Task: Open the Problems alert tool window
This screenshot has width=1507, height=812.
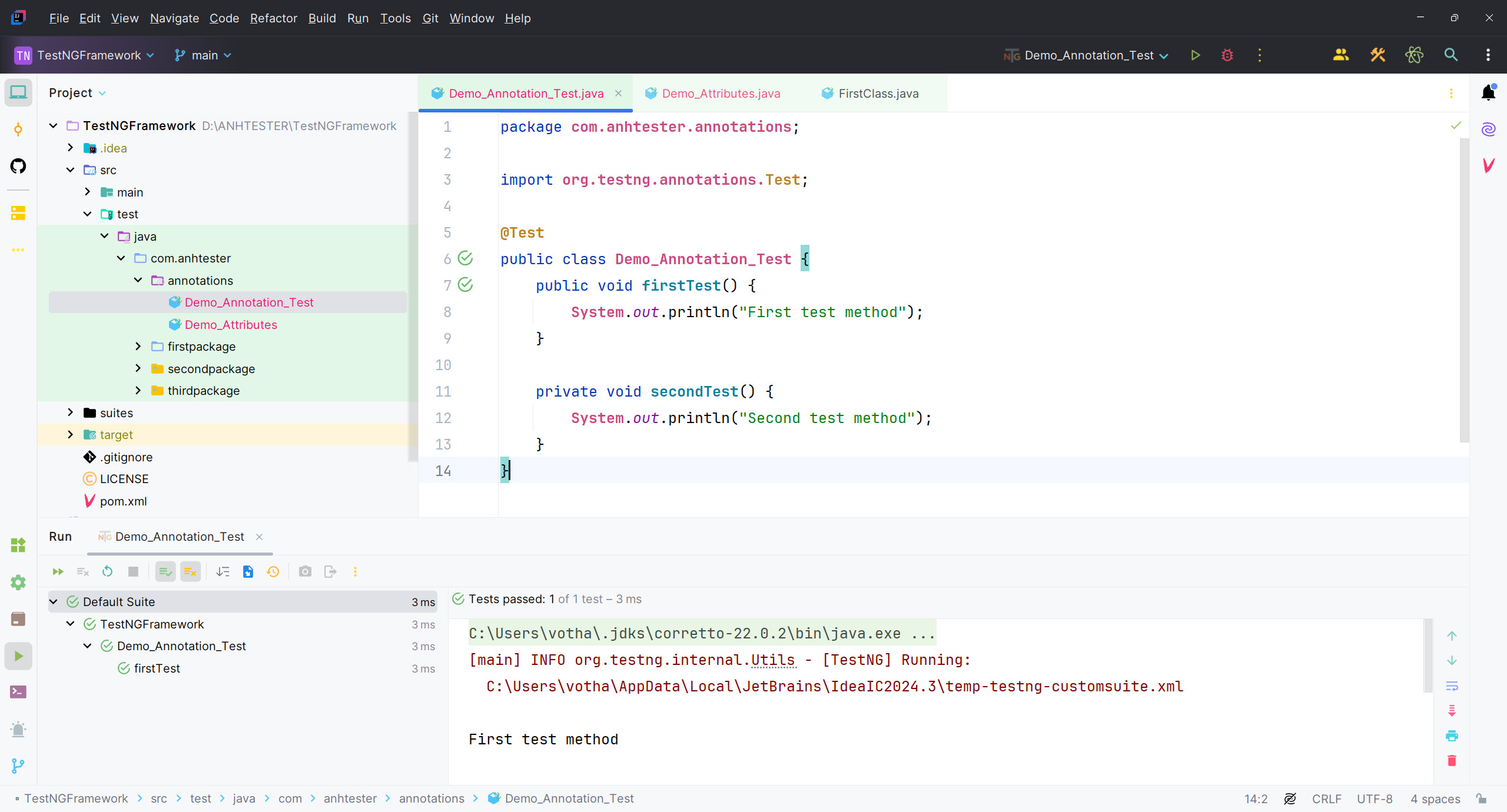Action: (18, 729)
